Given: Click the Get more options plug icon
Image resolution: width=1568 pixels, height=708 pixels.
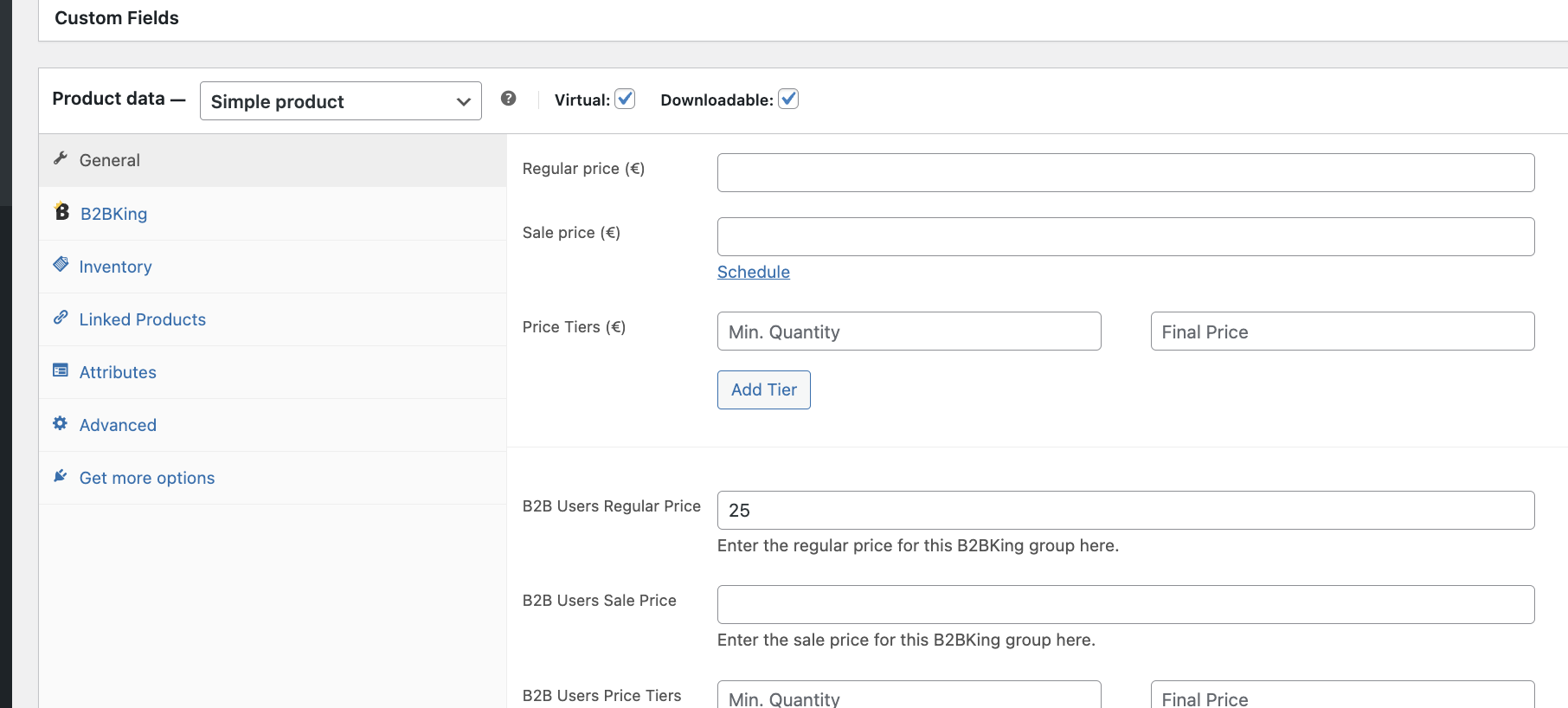Looking at the screenshot, I should [61, 476].
